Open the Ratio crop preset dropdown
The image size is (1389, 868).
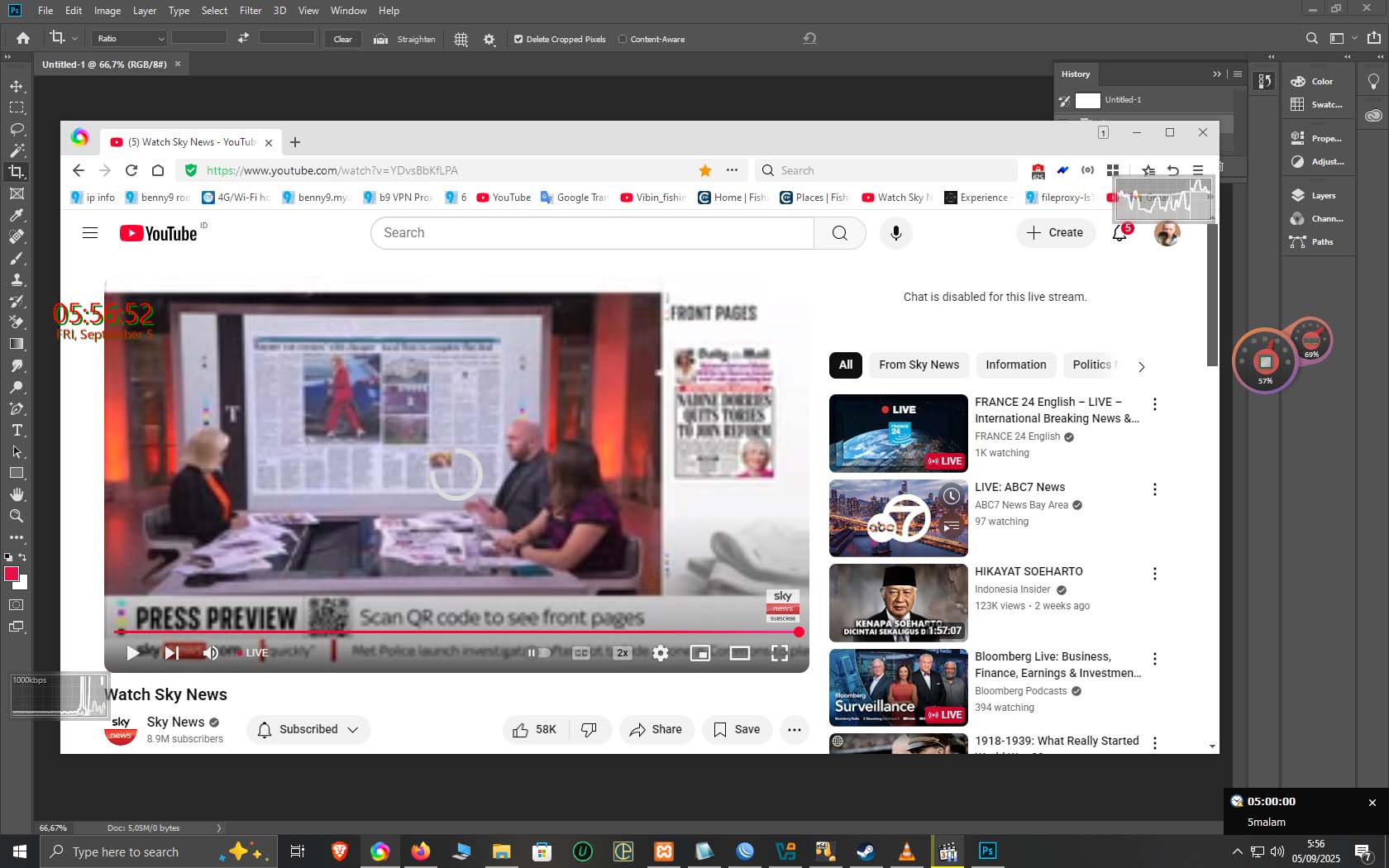click(x=130, y=39)
